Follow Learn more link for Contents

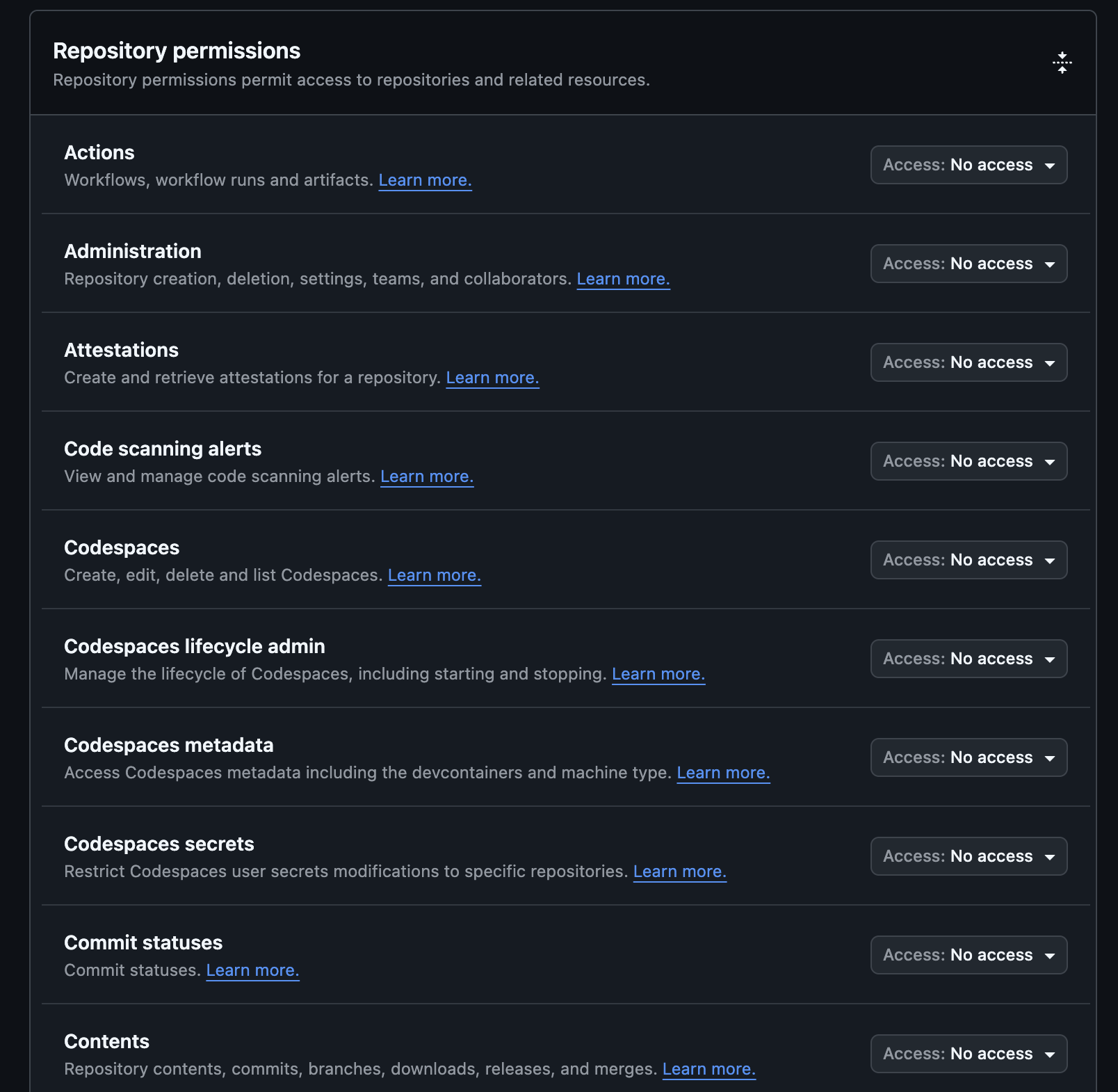[x=708, y=1069]
